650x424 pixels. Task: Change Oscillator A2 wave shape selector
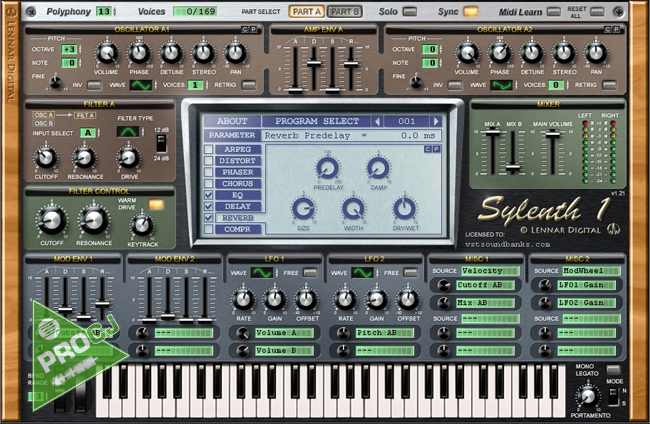point(504,85)
